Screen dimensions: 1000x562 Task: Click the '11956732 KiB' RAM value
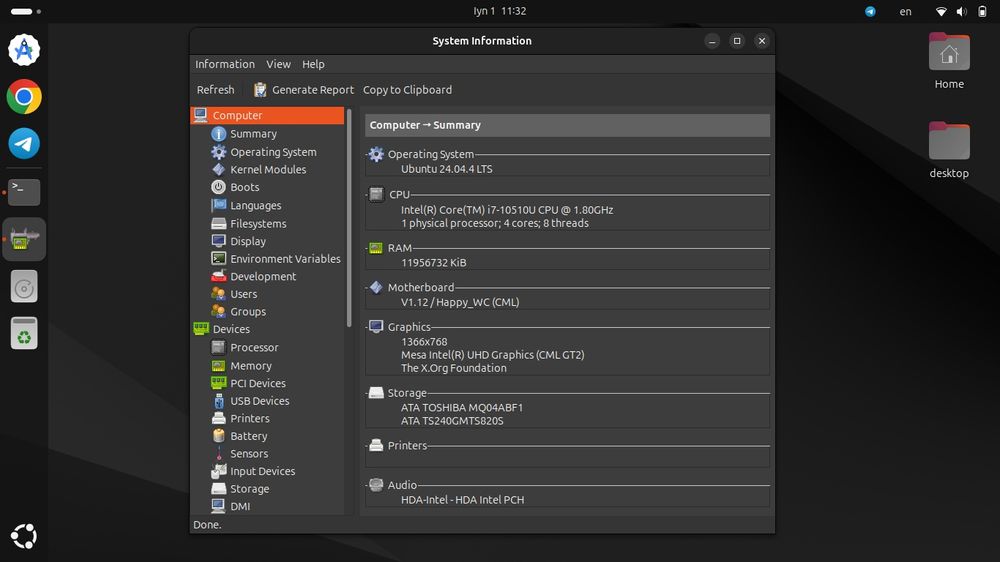(434, 263)
